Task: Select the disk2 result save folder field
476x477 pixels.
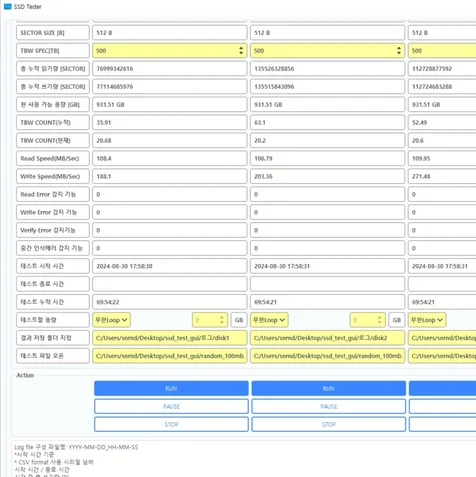Action: point(327,338)
